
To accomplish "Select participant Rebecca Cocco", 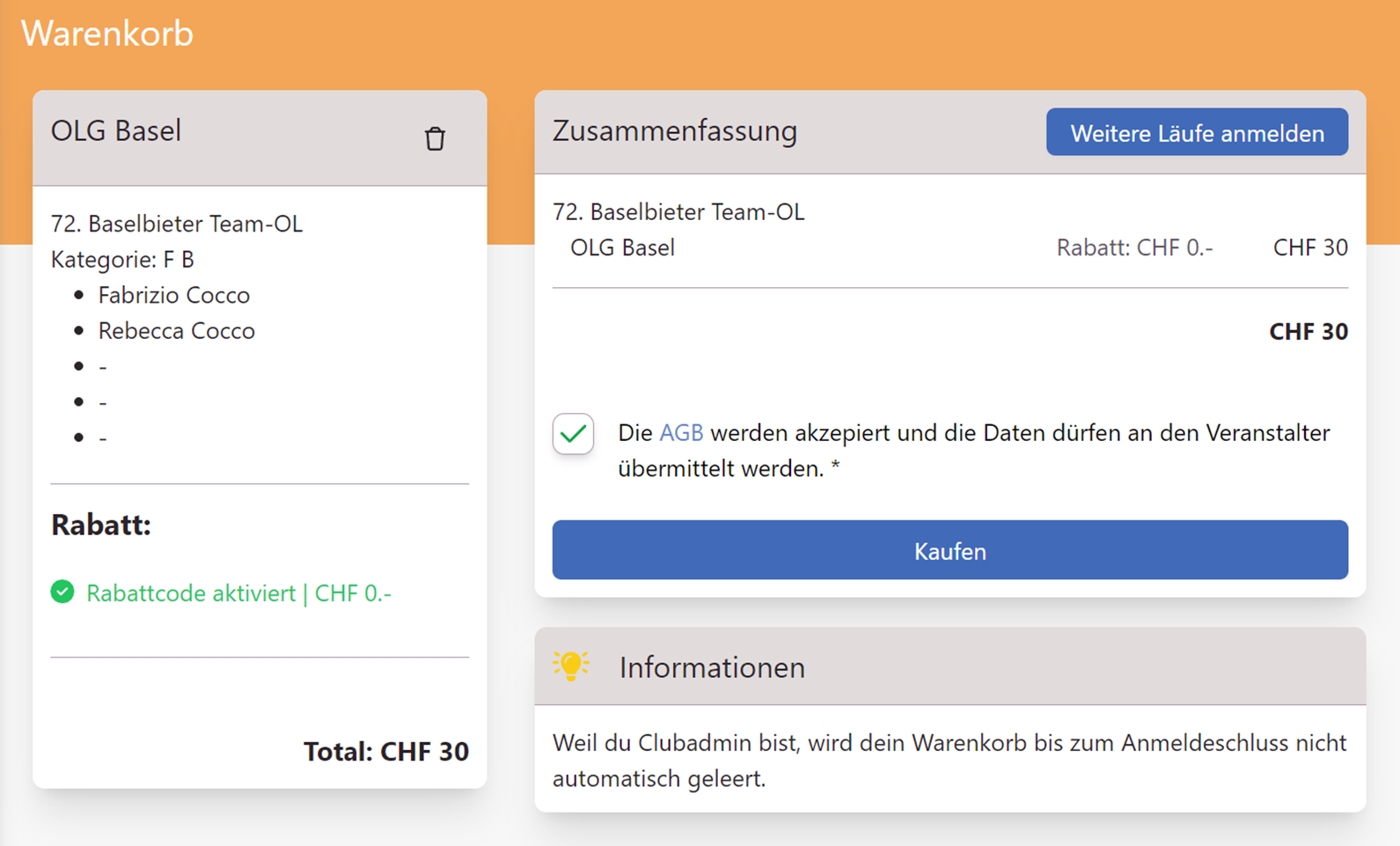I will (x=177, y=331).
